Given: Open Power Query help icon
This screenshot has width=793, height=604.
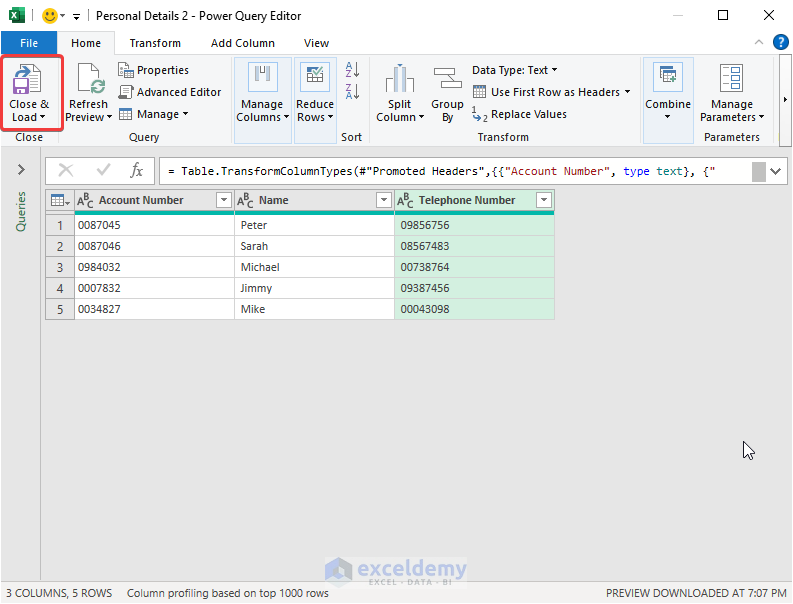Looking at the screenshot, I should [x=781, y=42].
